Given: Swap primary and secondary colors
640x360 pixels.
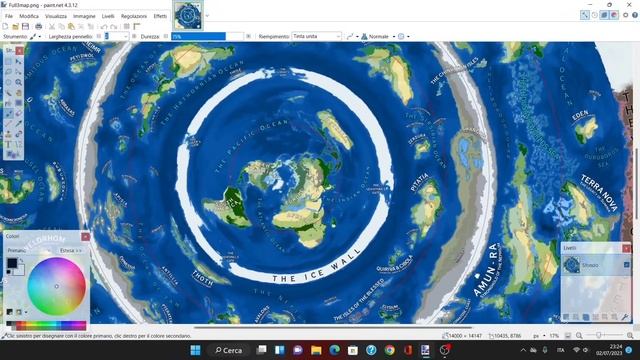Looking at the screenshot, I should pyautogui.click(x=21, y=260).
